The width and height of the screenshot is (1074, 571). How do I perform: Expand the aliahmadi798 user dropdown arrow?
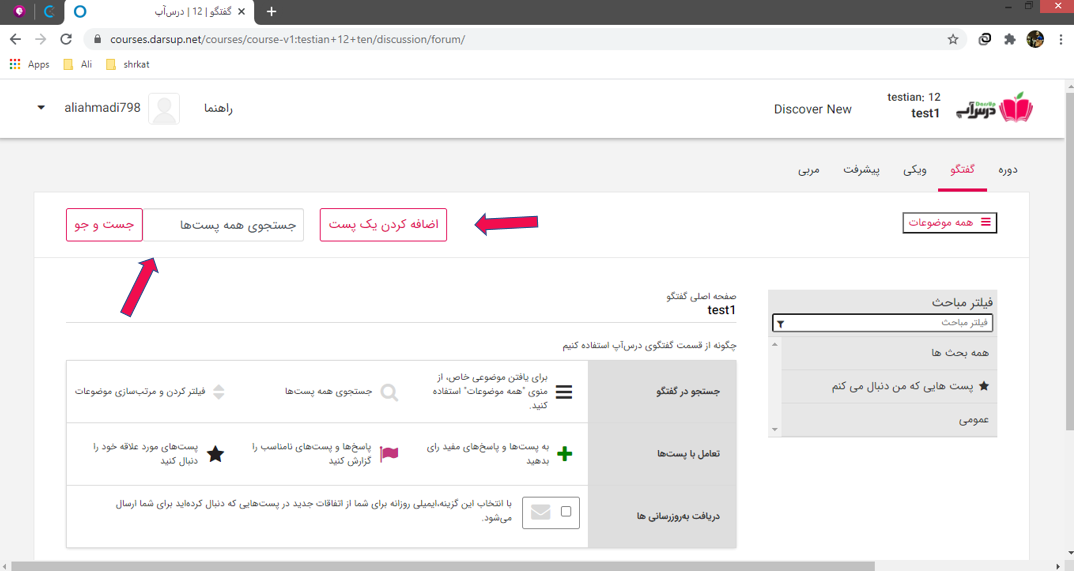(x=41, y=108)
